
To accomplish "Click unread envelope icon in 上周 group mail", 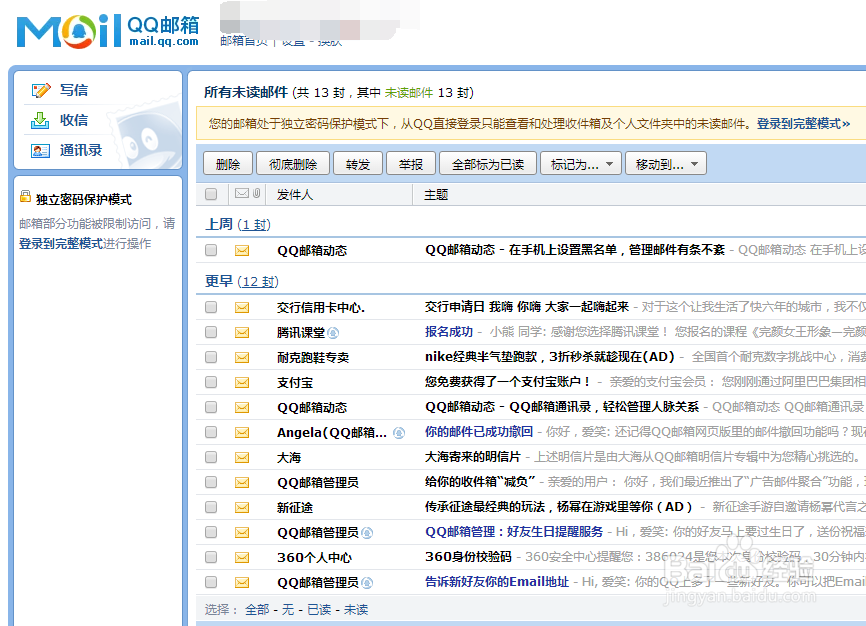I will (x=242, y=250).
